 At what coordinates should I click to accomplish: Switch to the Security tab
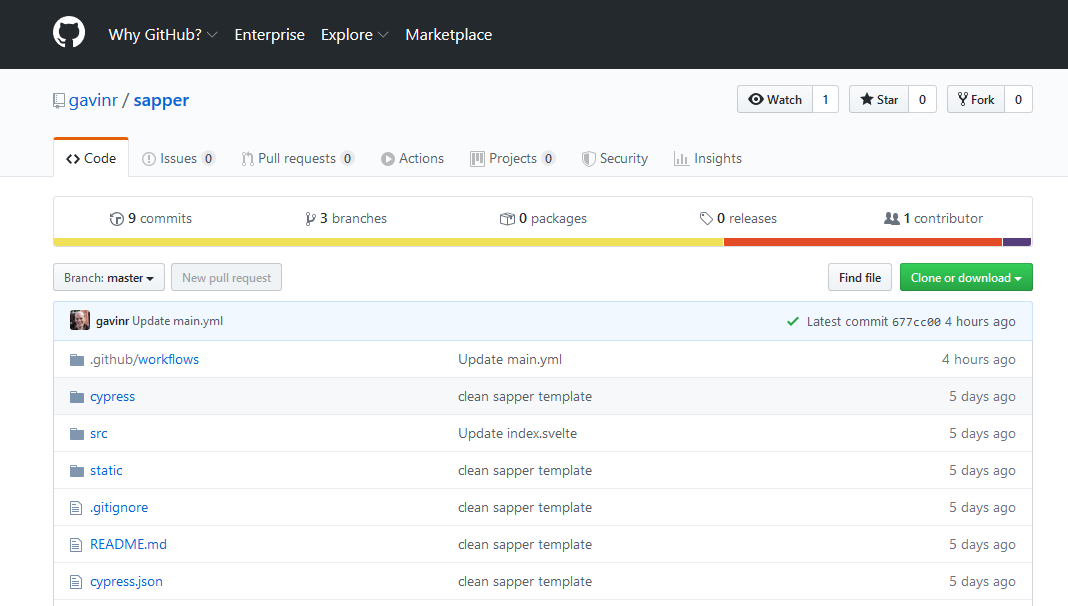click(x=614, y=159)
